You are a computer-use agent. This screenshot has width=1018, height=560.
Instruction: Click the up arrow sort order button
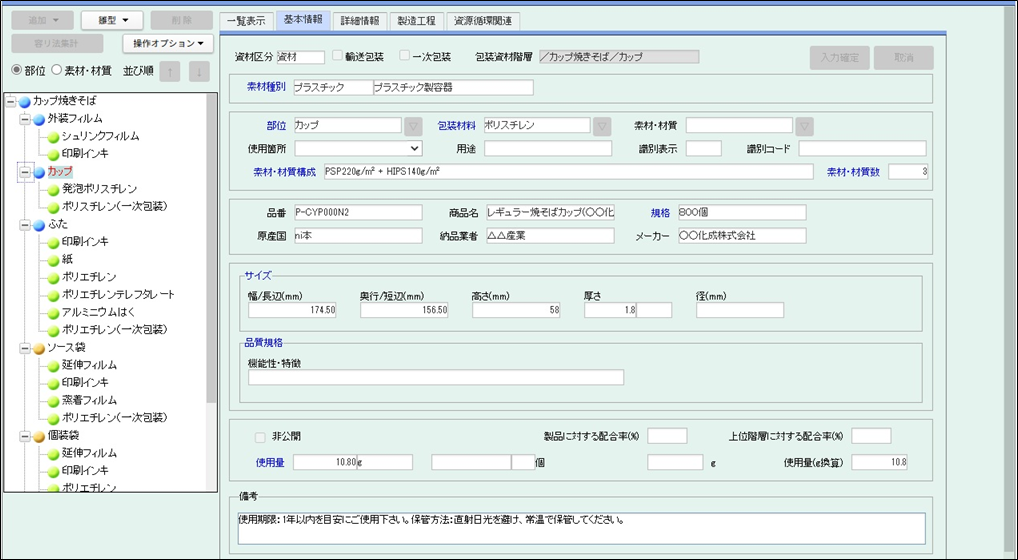(171, 71)
